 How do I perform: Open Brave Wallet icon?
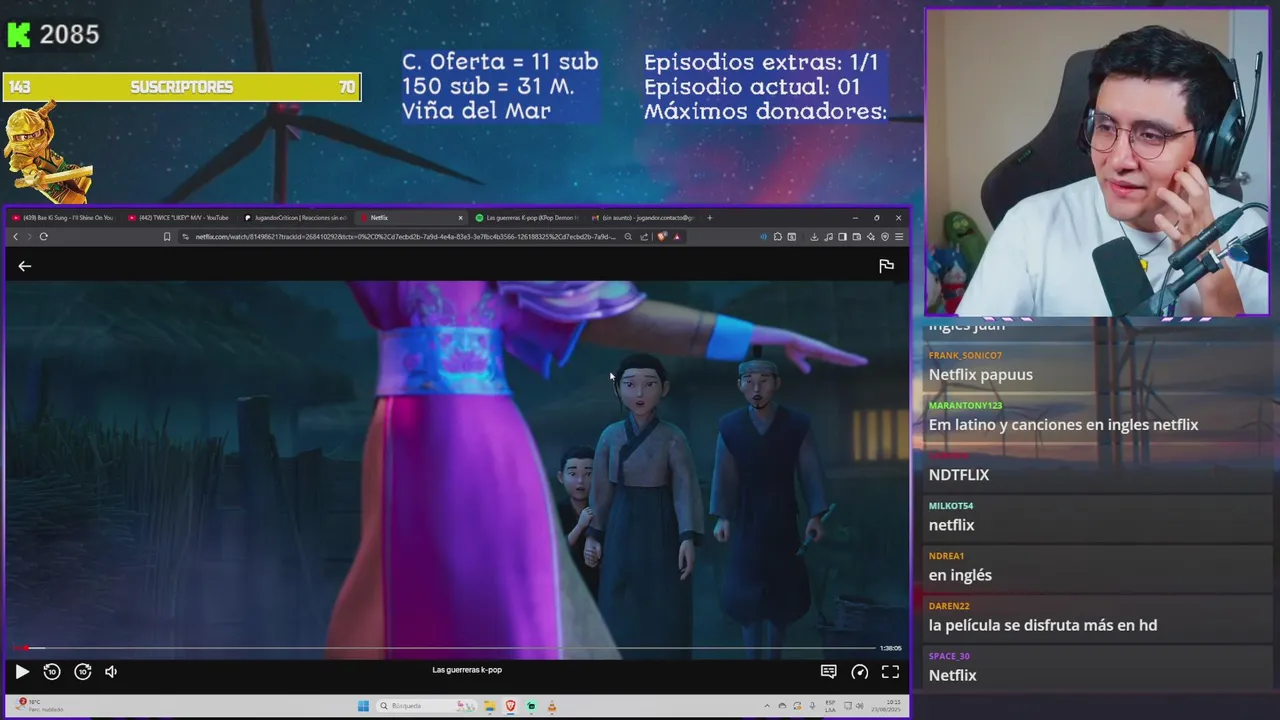pos(857,237)
